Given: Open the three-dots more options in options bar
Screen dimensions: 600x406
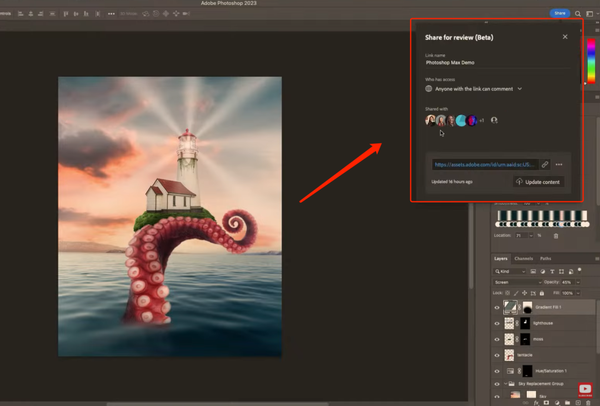Looking at the screenshot, I should coord(111,14).
